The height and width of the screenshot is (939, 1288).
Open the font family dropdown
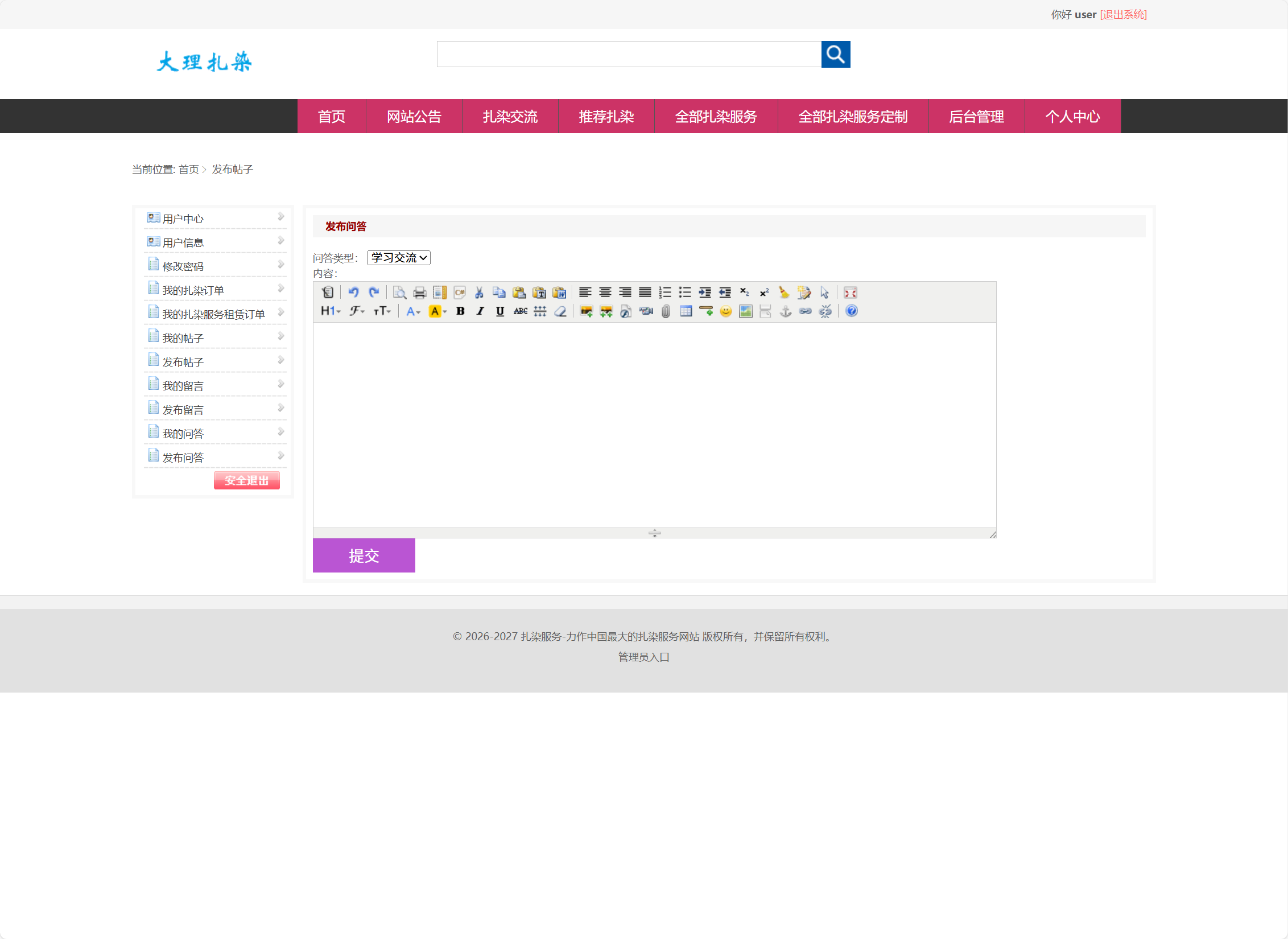pyautogui.click(x=357, y=311)
